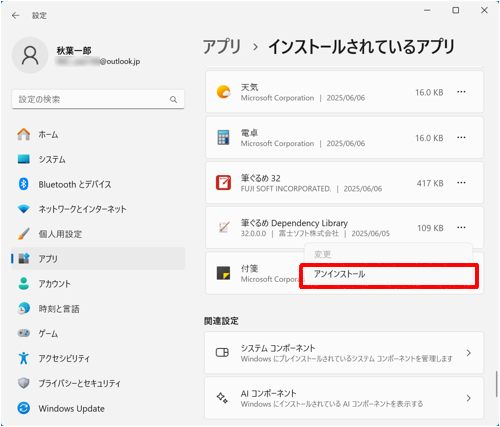
Task: Open ゲーム settings
Action: point(98,333)
